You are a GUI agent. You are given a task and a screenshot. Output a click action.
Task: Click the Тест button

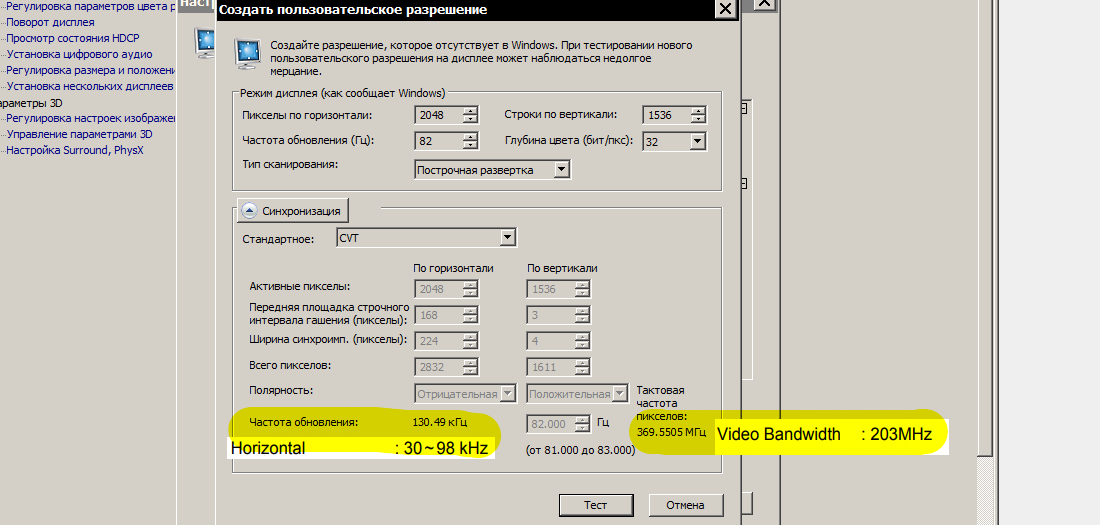tap(596, 505)
